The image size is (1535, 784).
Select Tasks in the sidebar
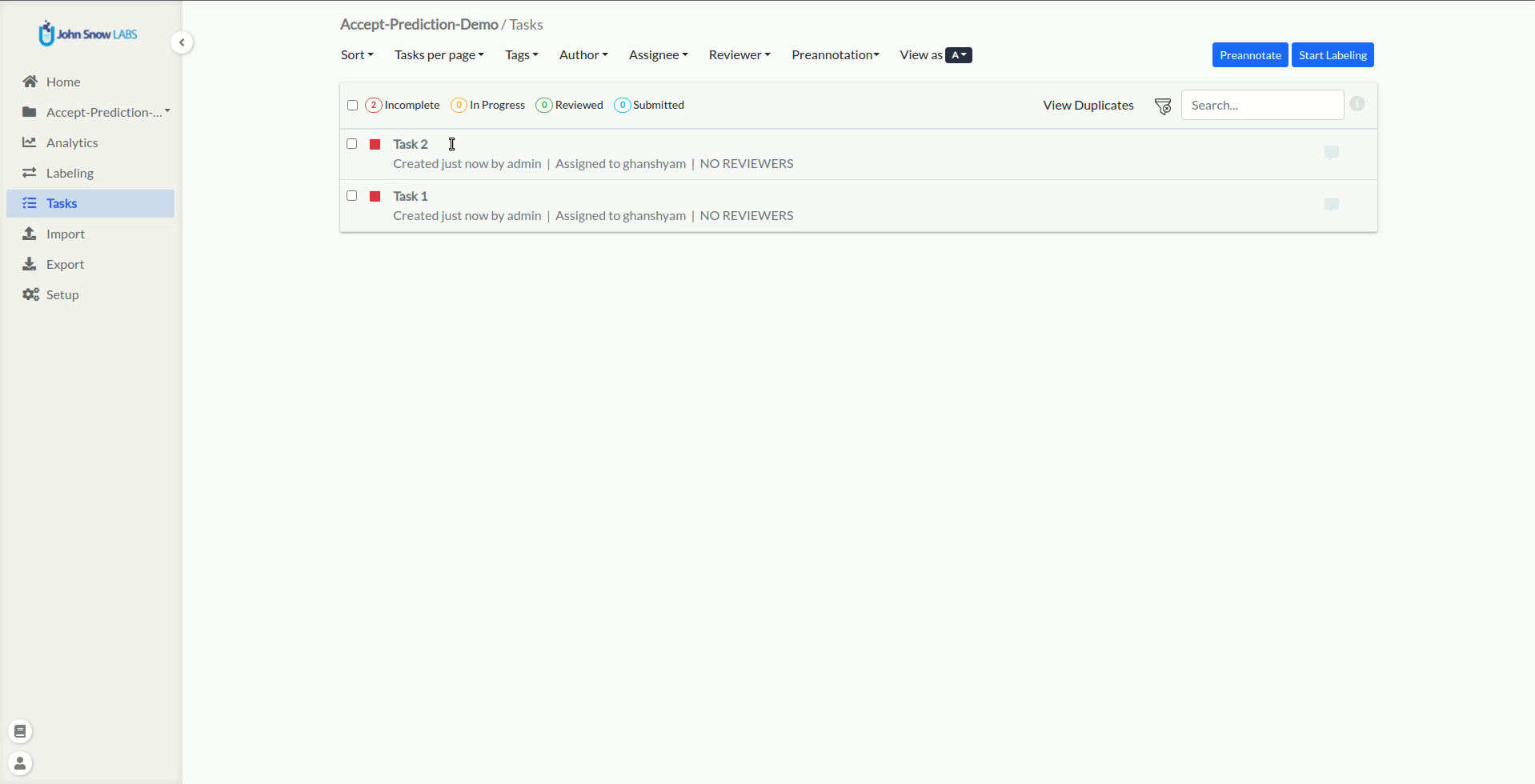(x=90, y=203)
